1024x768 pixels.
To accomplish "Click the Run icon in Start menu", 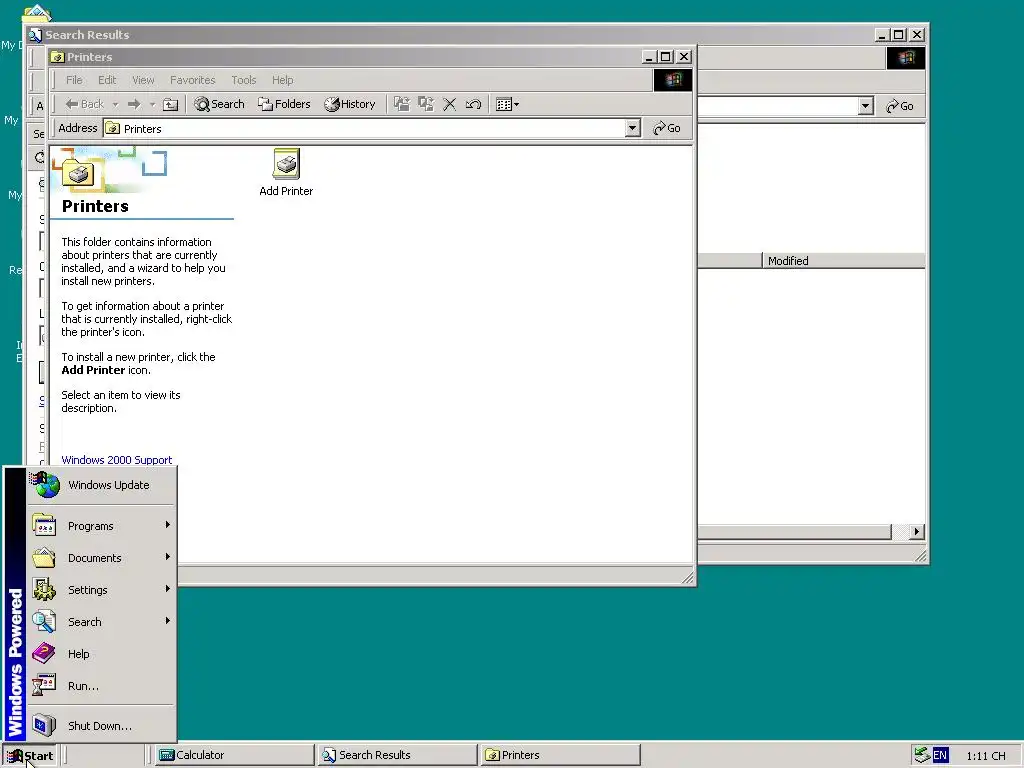I will pyautogui.click(x=44, y=685).
